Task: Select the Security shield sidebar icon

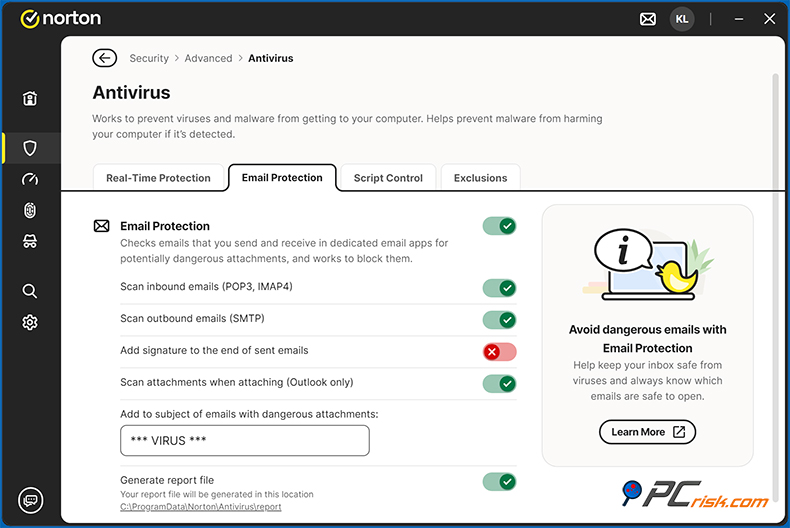Action: click(x=30, y=148)
